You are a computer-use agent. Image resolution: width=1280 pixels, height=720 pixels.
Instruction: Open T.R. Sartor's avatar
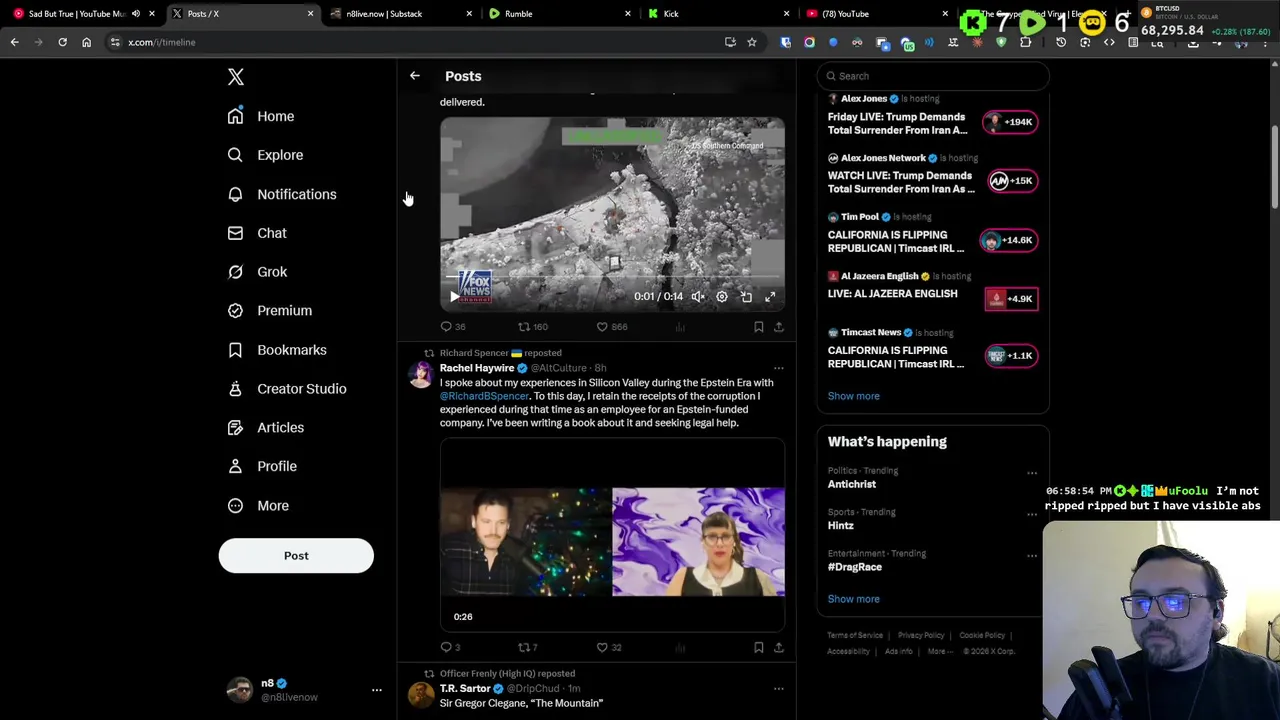click(421, 695)
